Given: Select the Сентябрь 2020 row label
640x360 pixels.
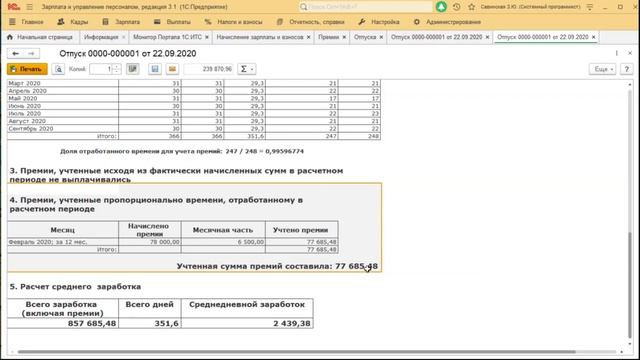Looking at the screenshot, I should 31,129.
